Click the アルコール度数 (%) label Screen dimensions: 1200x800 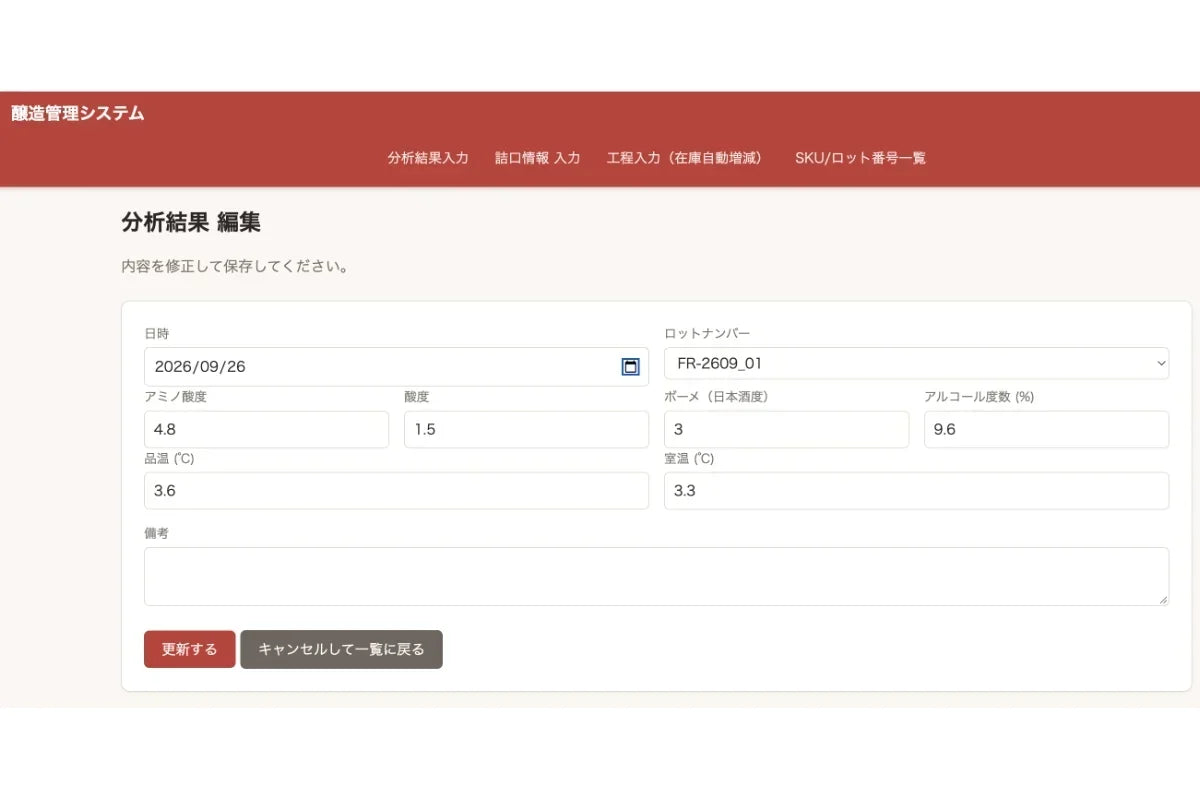tap(979, 397)
